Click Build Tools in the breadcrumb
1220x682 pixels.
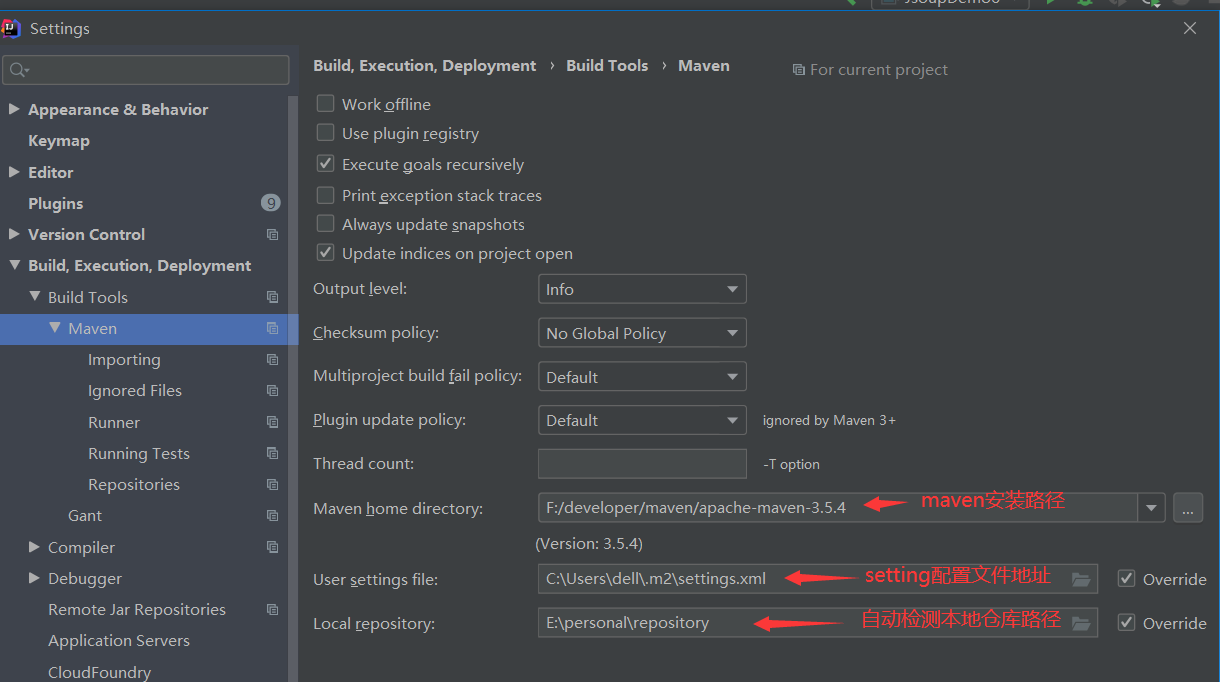(607, 66)
